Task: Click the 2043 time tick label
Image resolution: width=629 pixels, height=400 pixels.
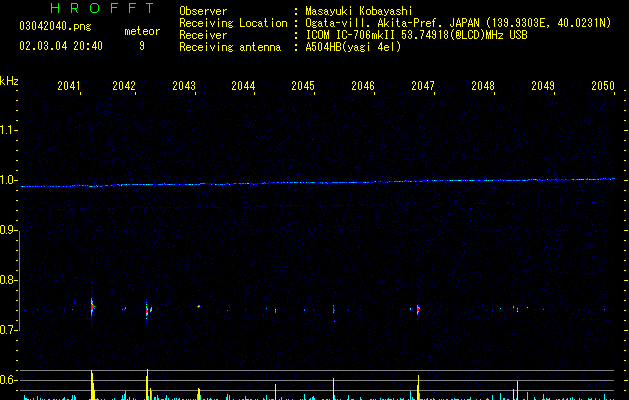Action: 184,86
